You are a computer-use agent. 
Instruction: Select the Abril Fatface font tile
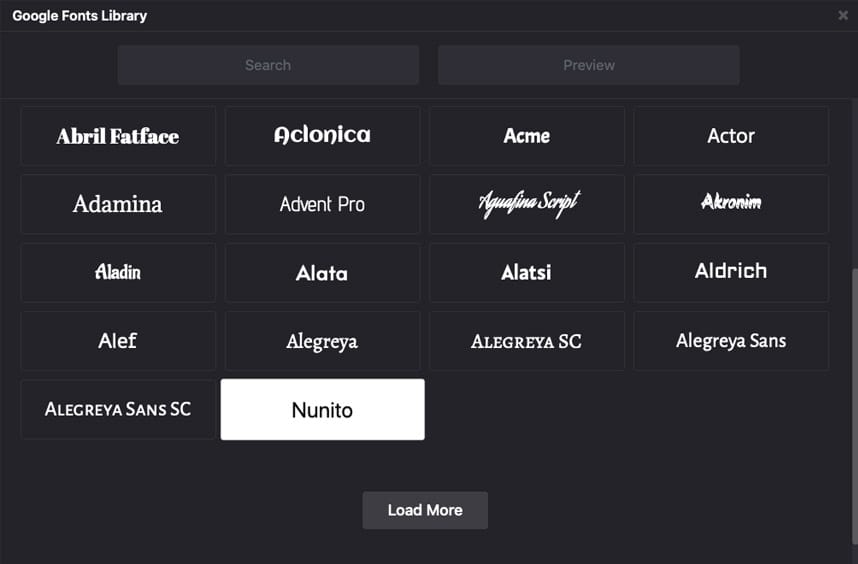(118, 136)
